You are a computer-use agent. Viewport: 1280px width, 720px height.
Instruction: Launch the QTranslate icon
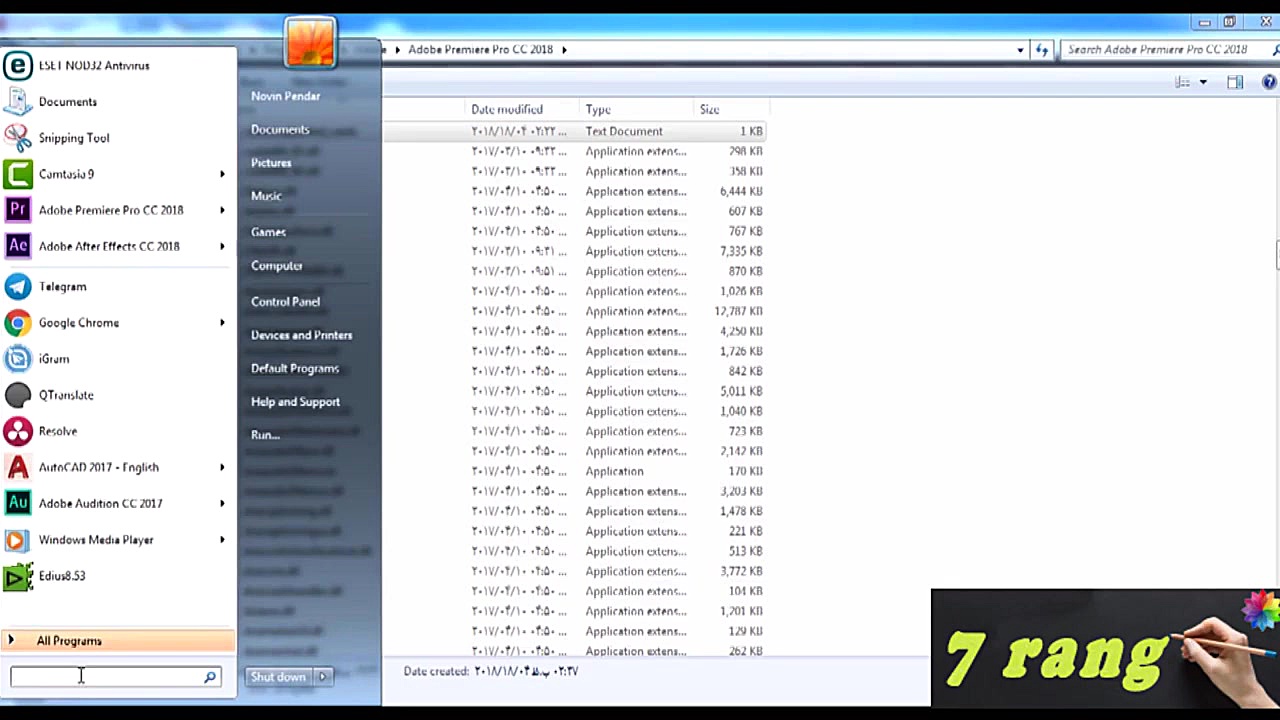pos(18,395)
